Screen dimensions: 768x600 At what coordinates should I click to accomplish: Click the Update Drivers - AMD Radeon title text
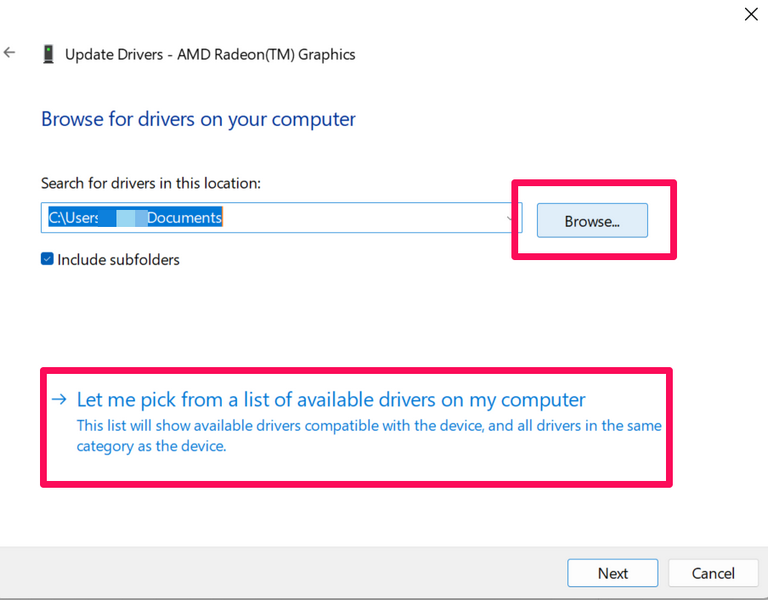[x=210, y=54]
